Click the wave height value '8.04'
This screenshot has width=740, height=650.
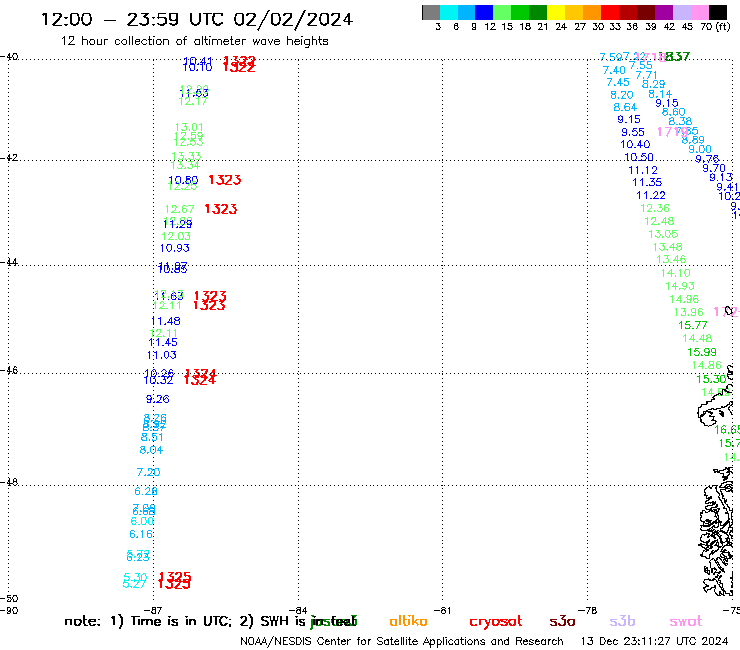click(x=151, y=450)
